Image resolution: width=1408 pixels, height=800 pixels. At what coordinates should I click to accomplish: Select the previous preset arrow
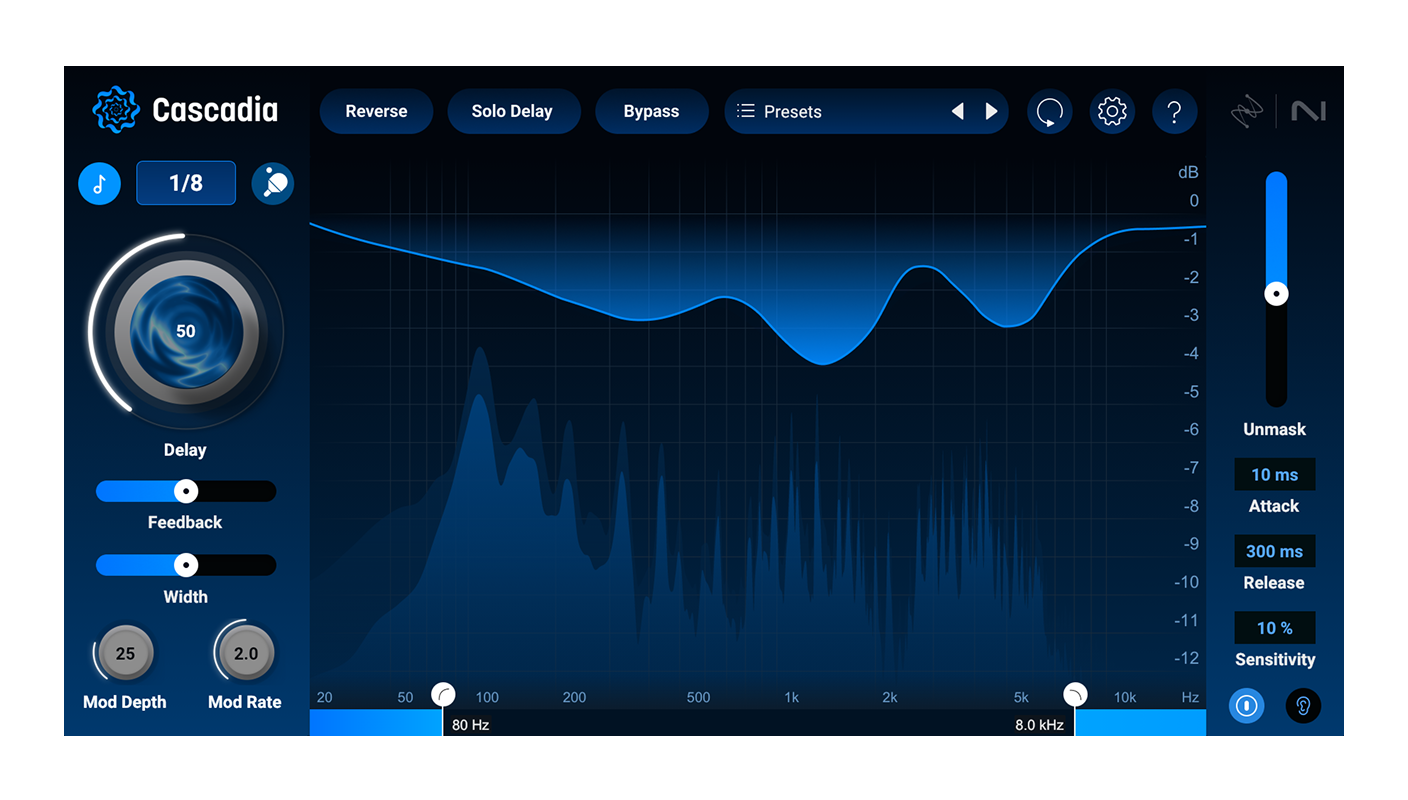tap(957, 112)
